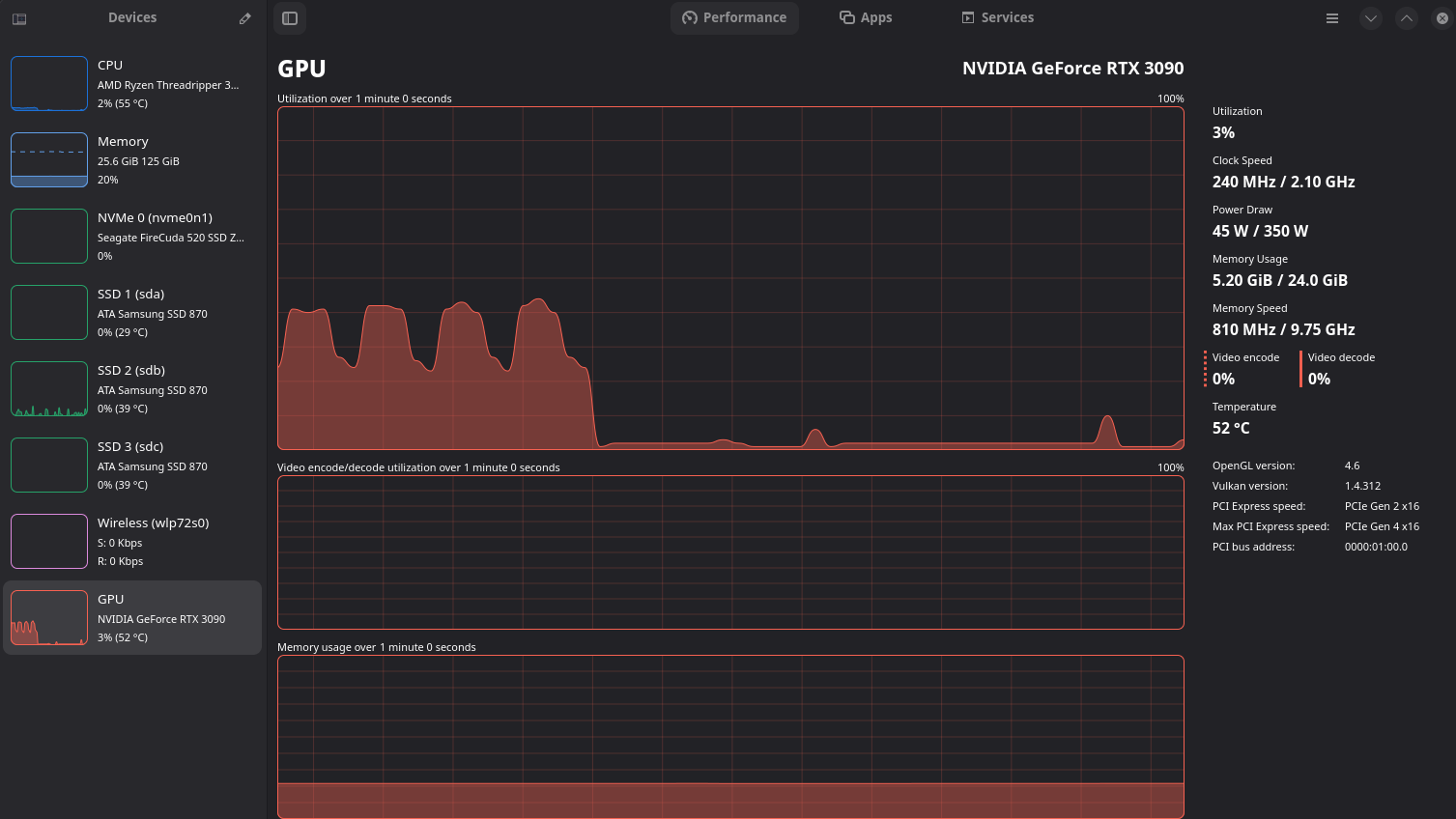The image size is (1456, 819).
Task: Click the large GPU page heading
Action: click(x=301, y=69)
